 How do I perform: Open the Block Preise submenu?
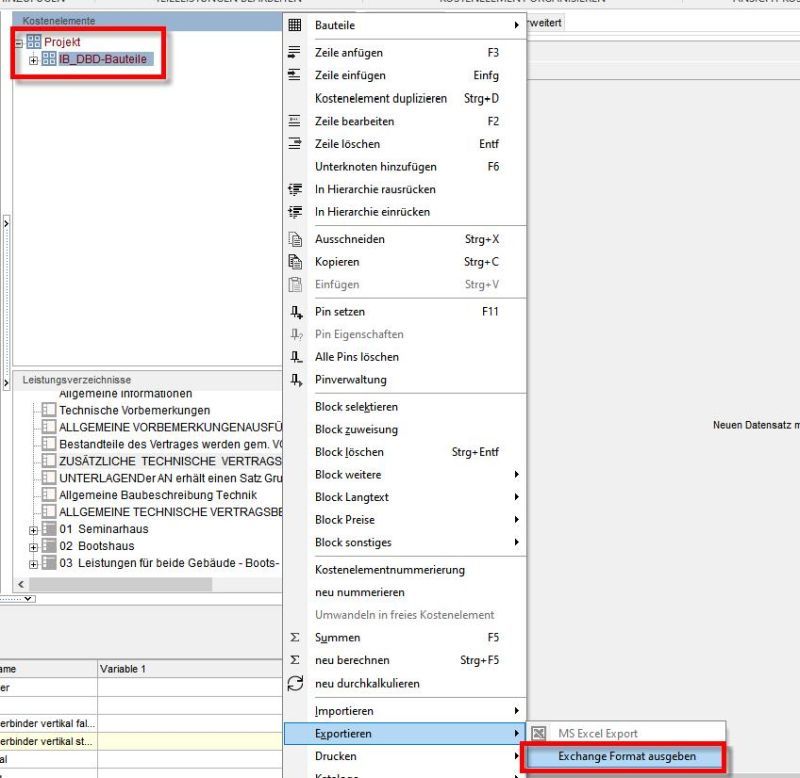(345, 520)
